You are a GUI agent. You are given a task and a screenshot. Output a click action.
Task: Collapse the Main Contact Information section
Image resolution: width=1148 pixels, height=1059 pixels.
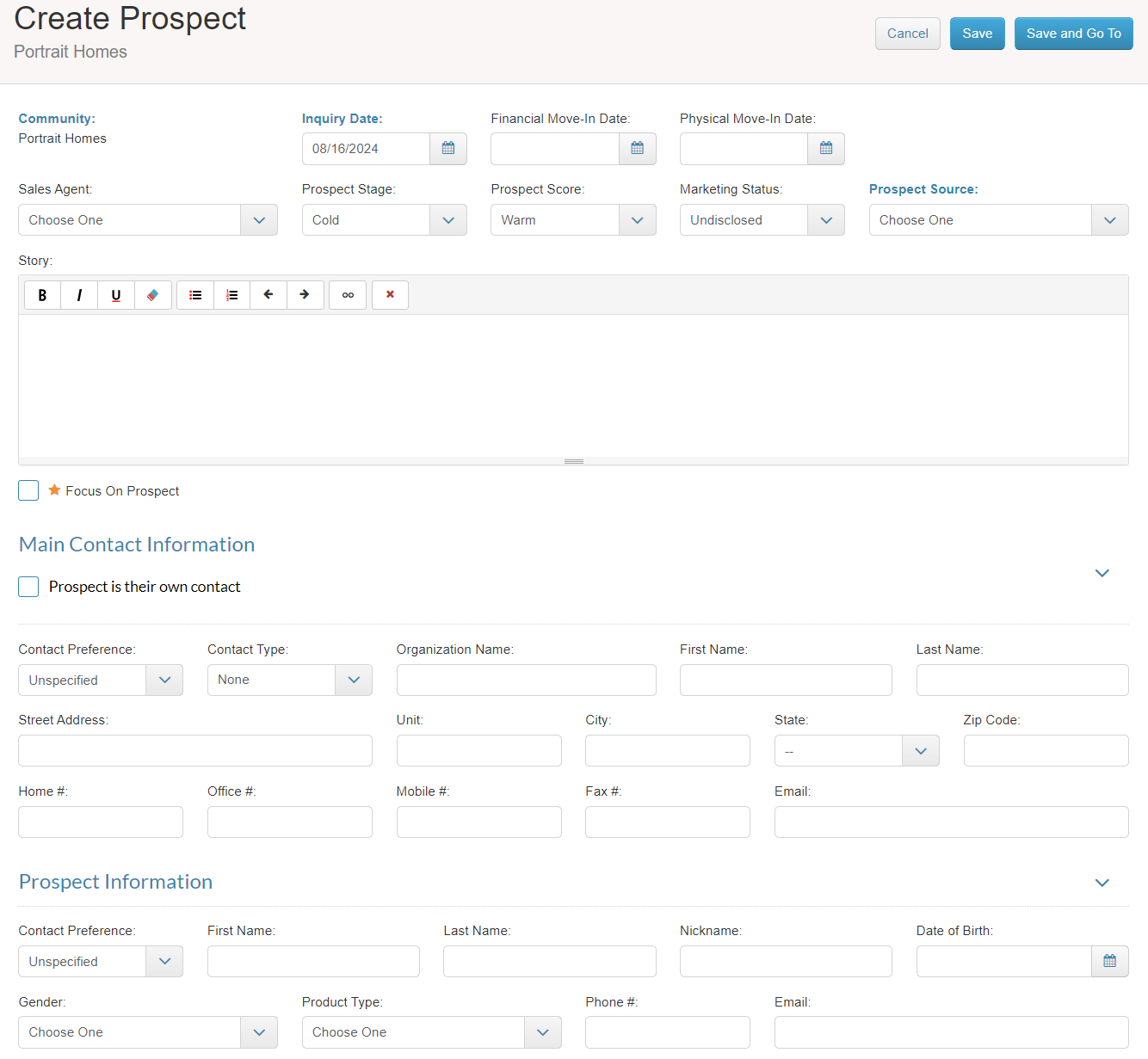1102,573
